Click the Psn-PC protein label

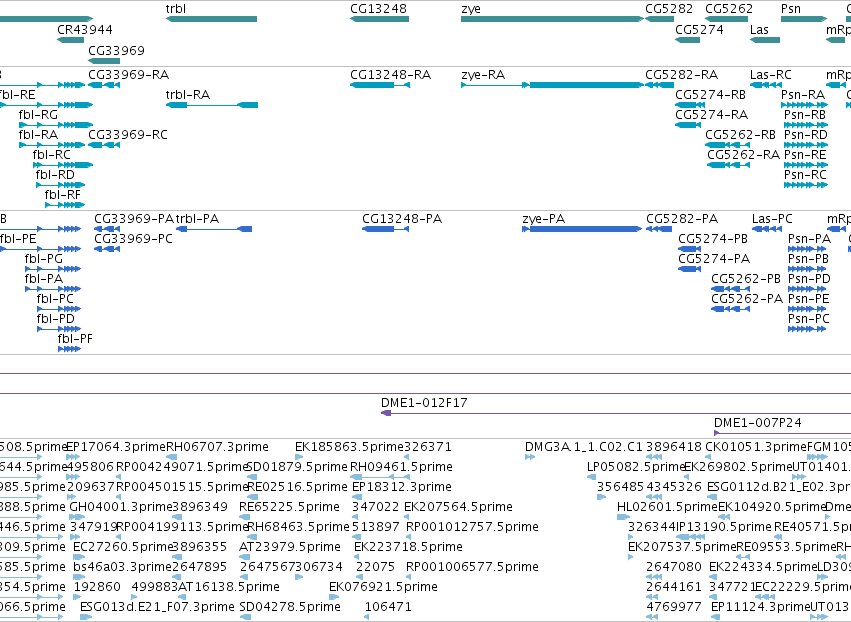point(808,319)
